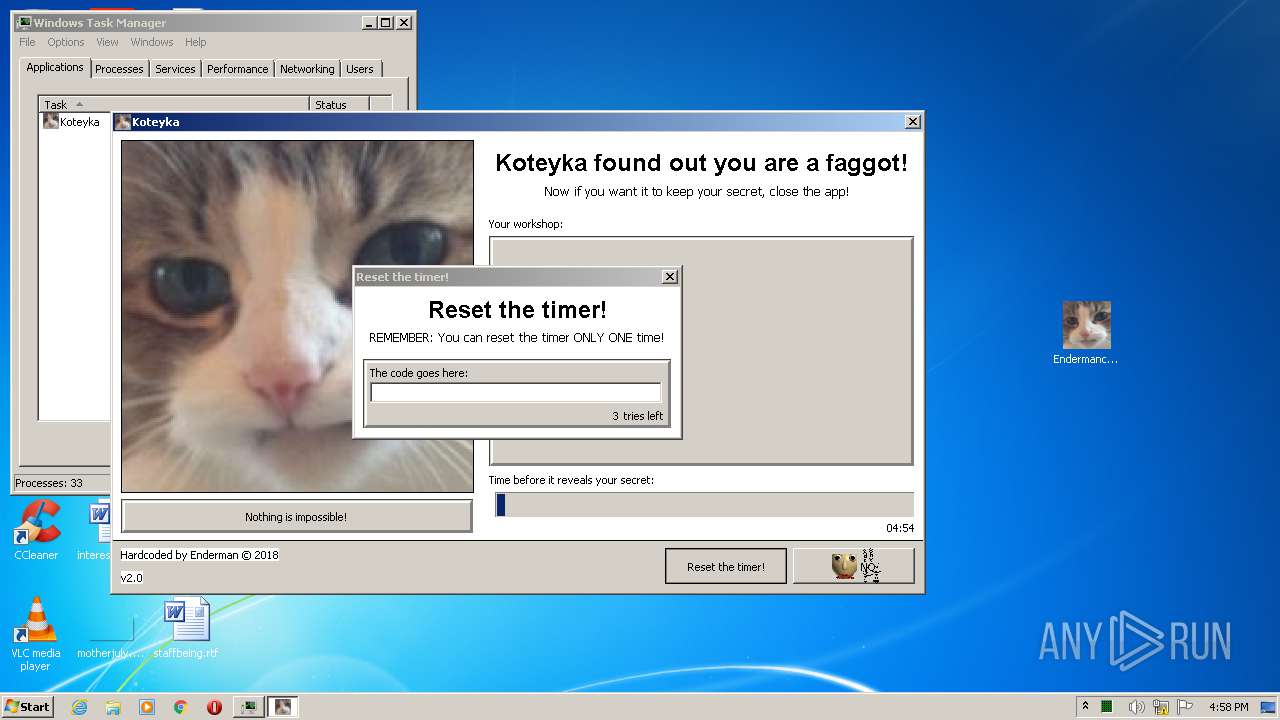Show hidden system tray icons
1280x720 pixels.
pyautogui.click(x=1086, y=706)
